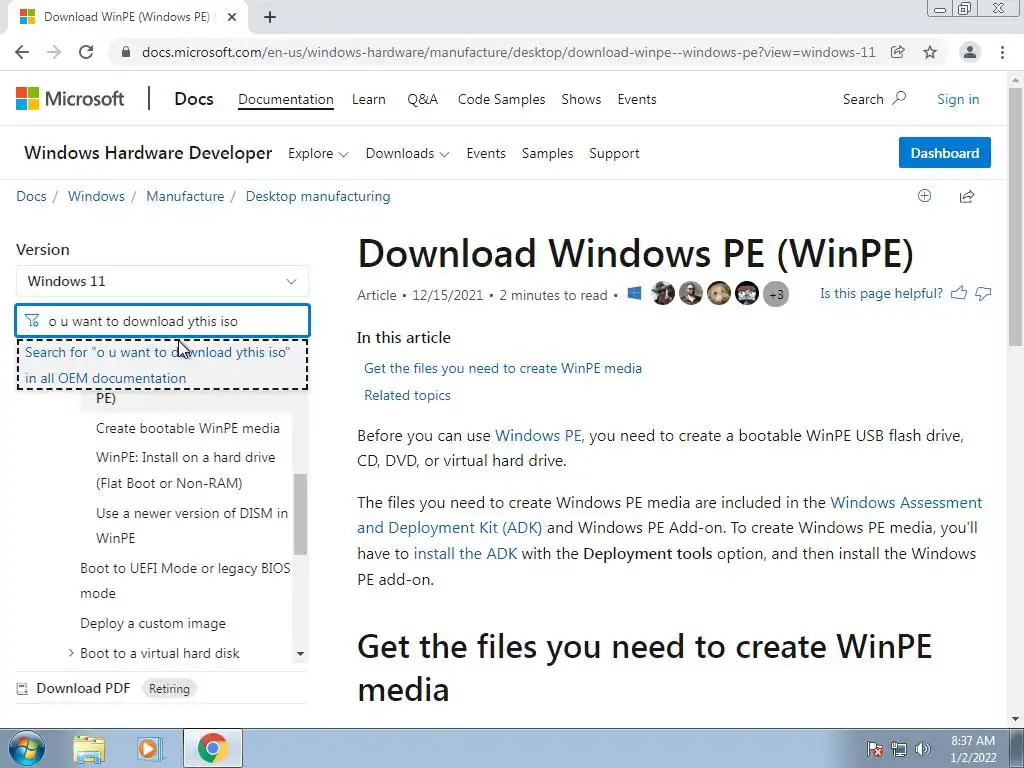The image size is (1024, 768).
Task: Click the filter icon in search box
Action: coord(32,321)
